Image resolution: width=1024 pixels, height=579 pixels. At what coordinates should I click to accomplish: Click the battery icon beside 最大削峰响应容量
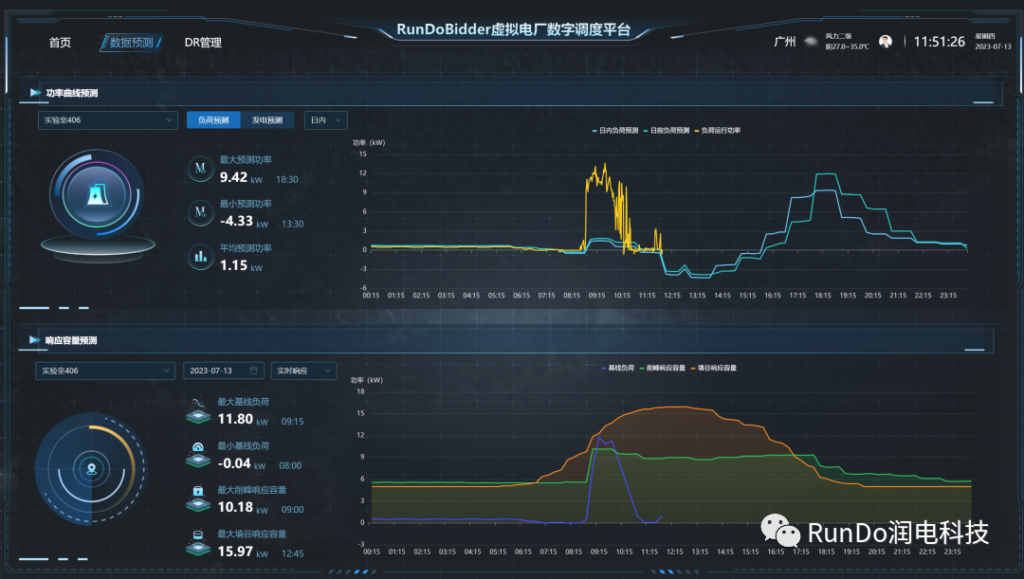(198, 499)
